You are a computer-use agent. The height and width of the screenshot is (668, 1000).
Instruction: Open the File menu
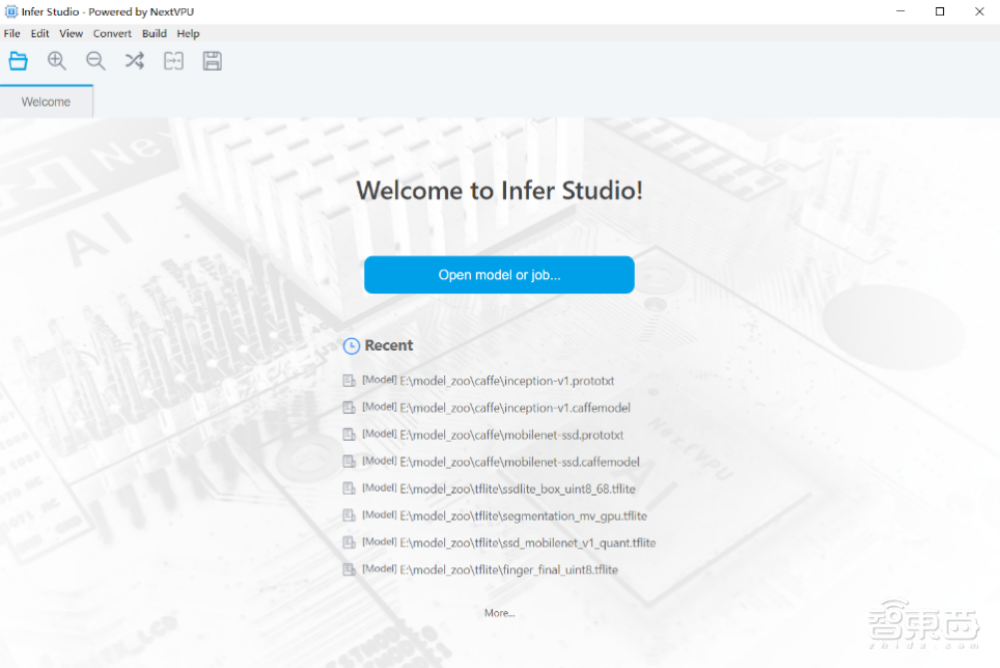click(12, 33)
